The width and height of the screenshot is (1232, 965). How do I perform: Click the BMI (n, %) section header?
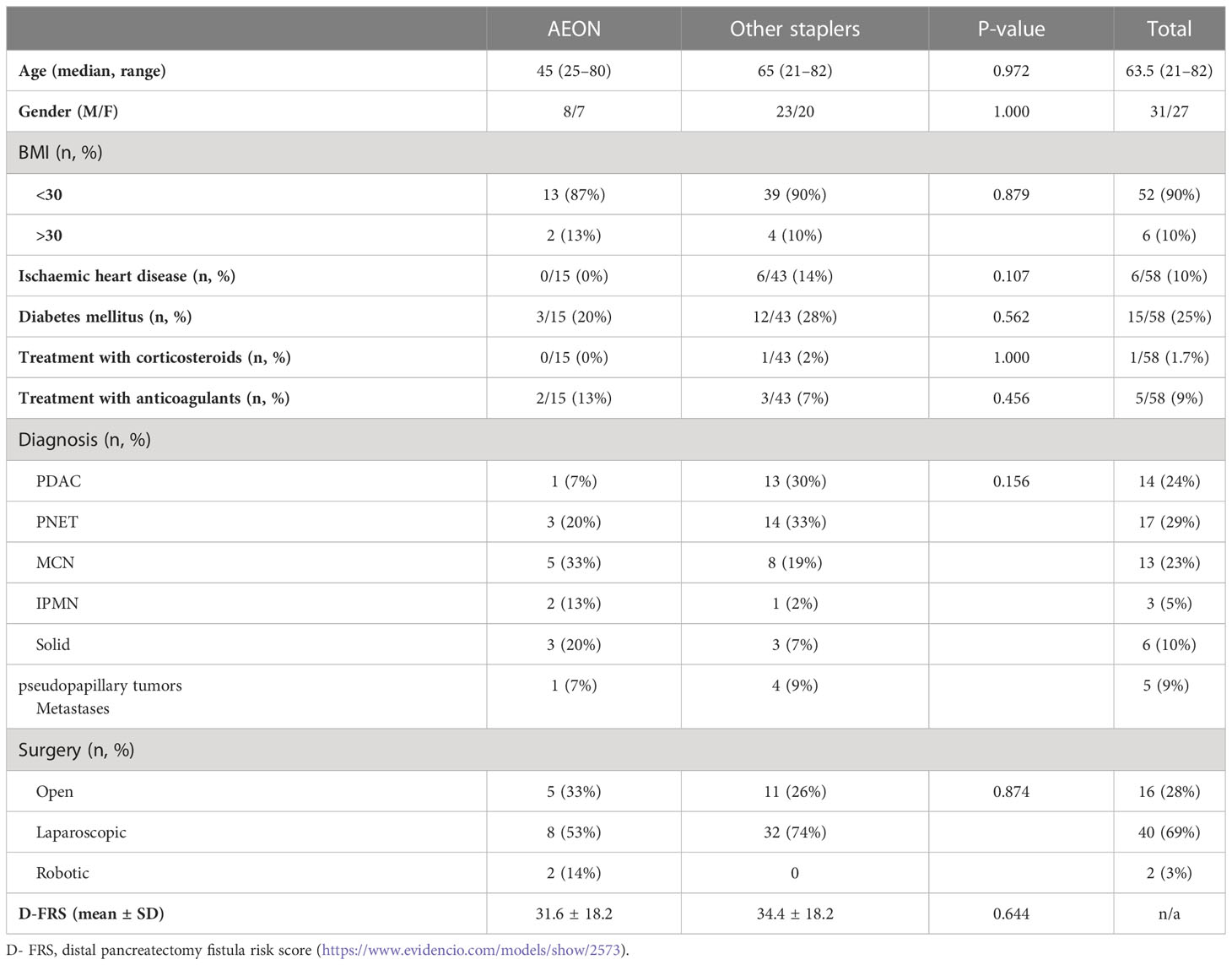(61, 153)
